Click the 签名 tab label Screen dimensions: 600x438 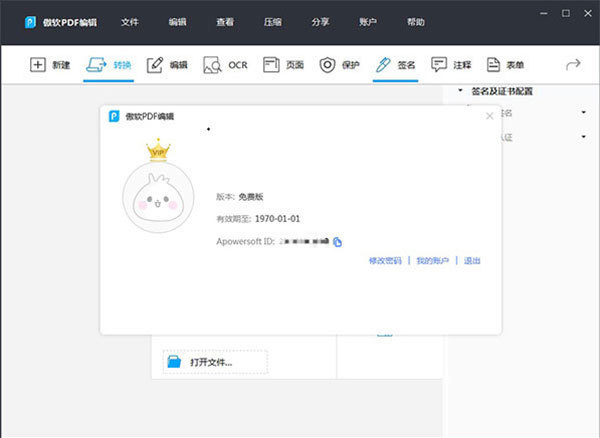click(406, 65)
